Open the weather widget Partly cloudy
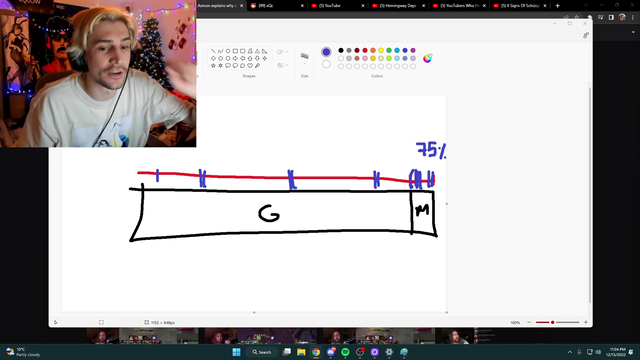 coord(23,352)
